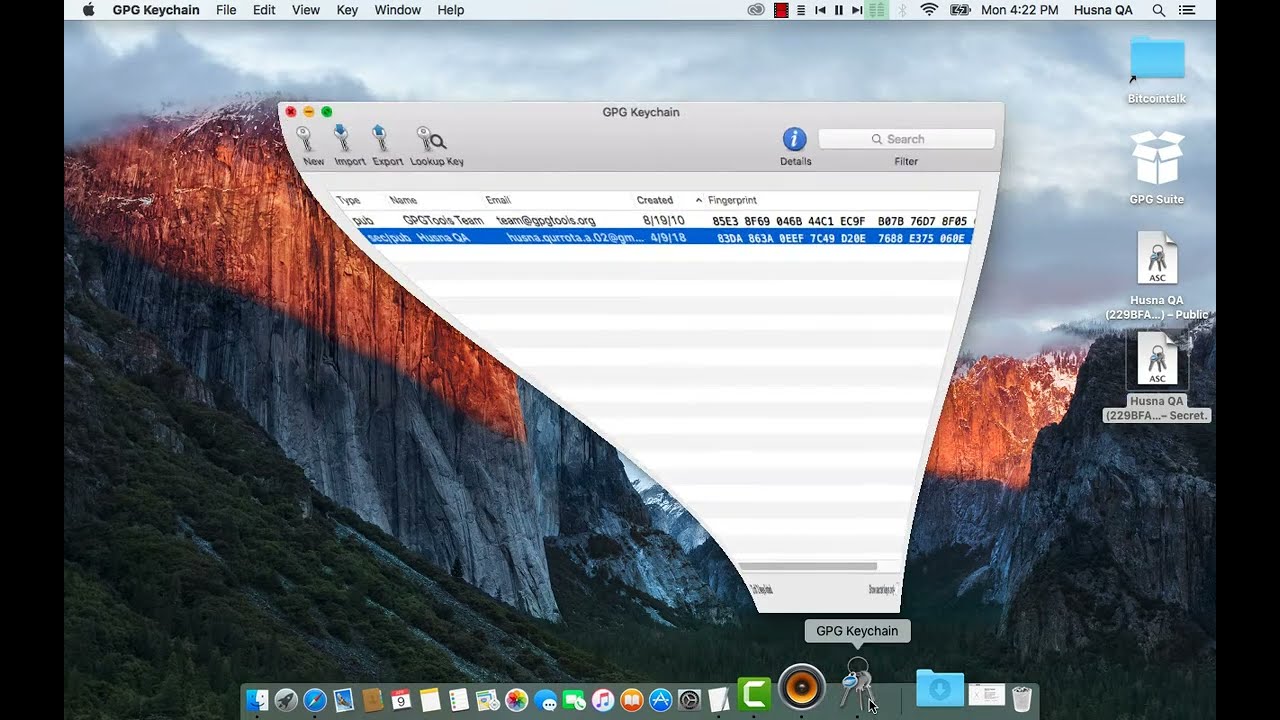The height and width of the screenshot is (720, 1280).
Task: Open Photos in the Dock
Action: click(x=516, y=699)
